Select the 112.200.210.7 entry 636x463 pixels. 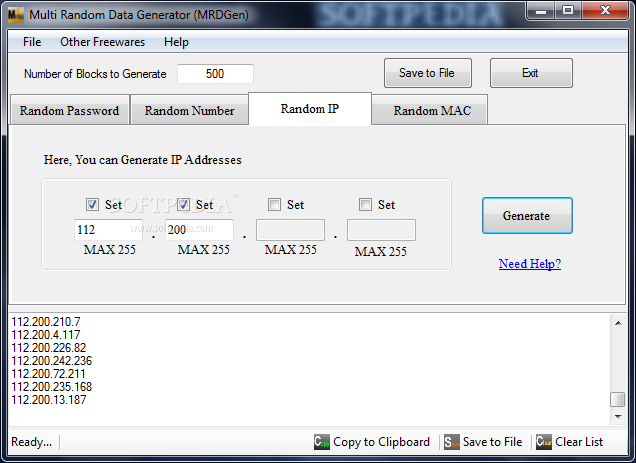coord(46,322)
